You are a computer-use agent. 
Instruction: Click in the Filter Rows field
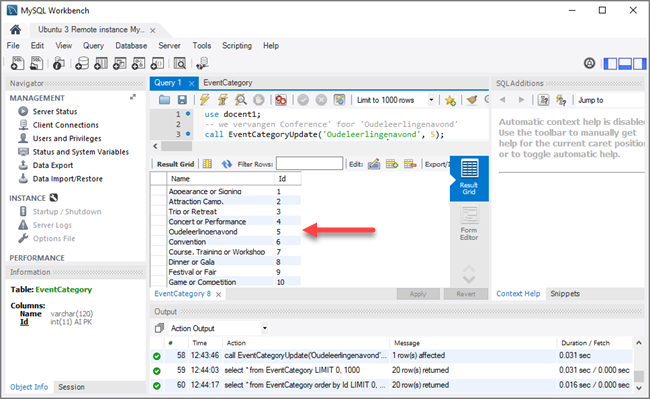tap(309, 163)
